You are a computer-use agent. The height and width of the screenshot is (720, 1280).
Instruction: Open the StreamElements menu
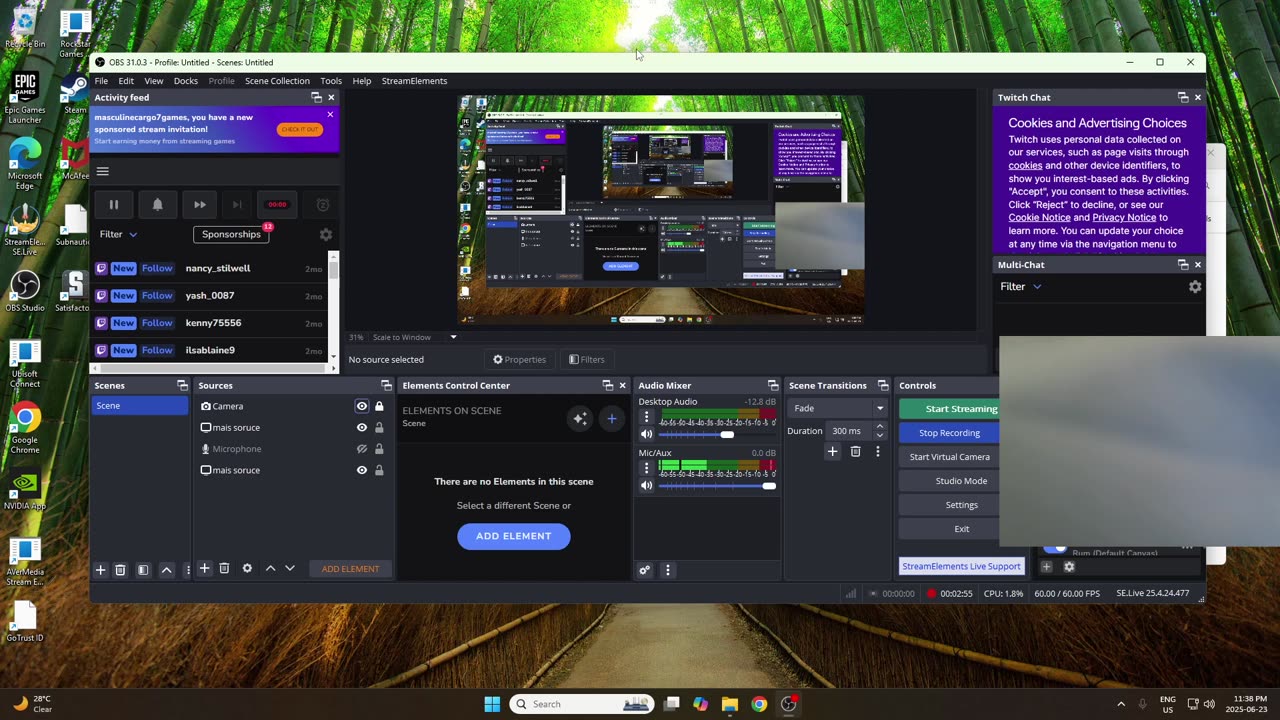(x=414, y=81)
